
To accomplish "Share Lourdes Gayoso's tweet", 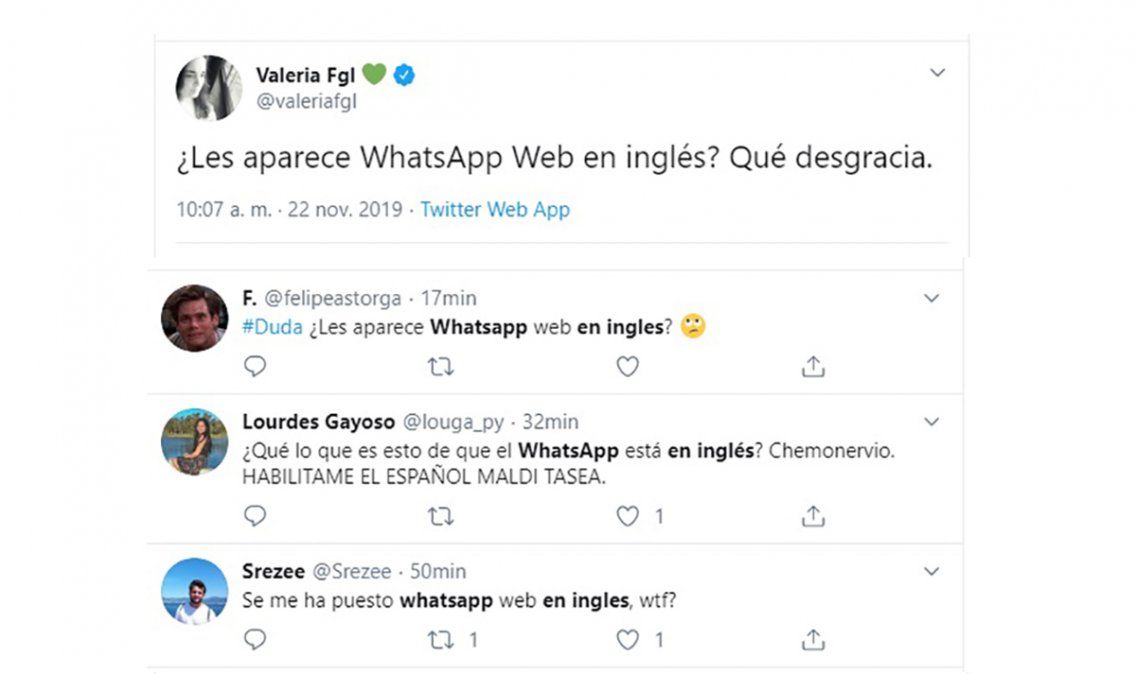I will pos(813,516).
